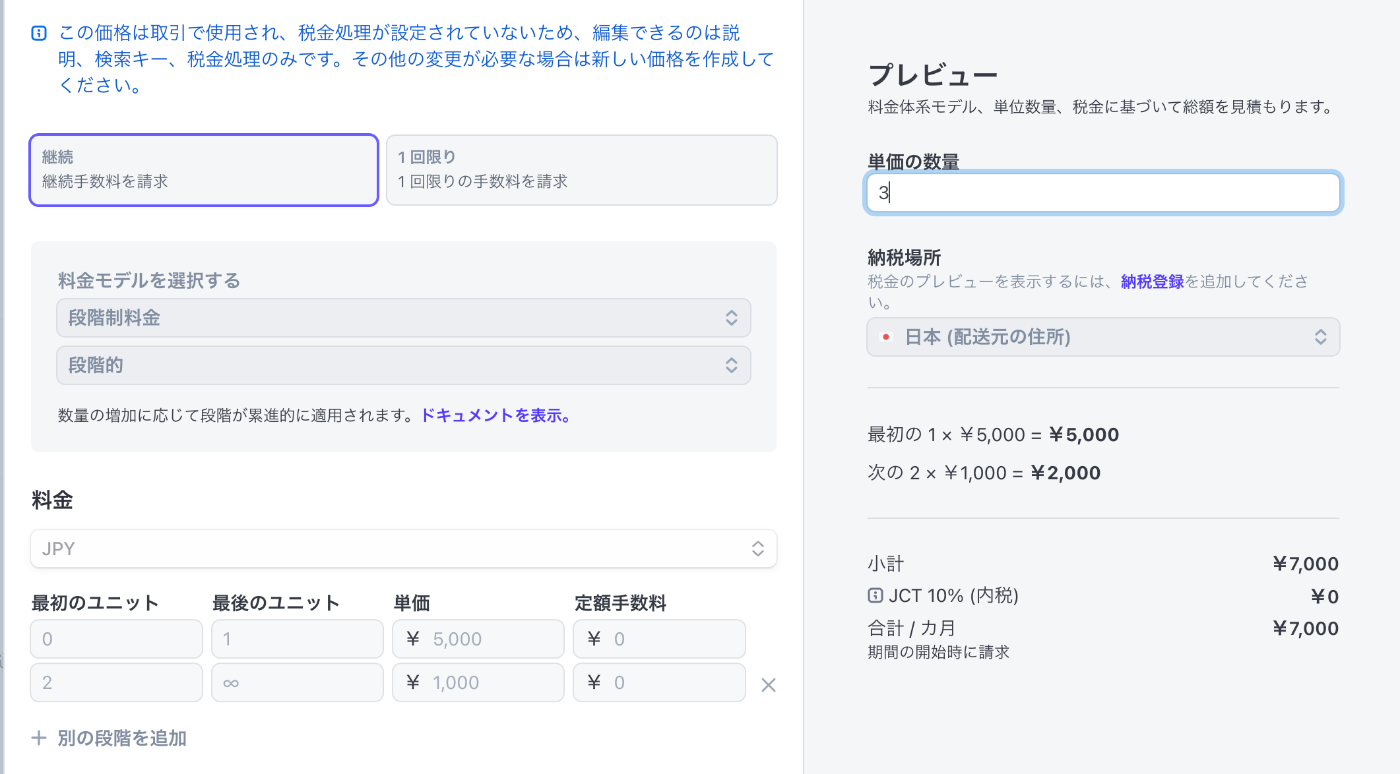The width and height of the screenshot is (1400, 774).
Task: Click the first-tier 定額手数料 flat fee field
Action: tap(659, 639)
